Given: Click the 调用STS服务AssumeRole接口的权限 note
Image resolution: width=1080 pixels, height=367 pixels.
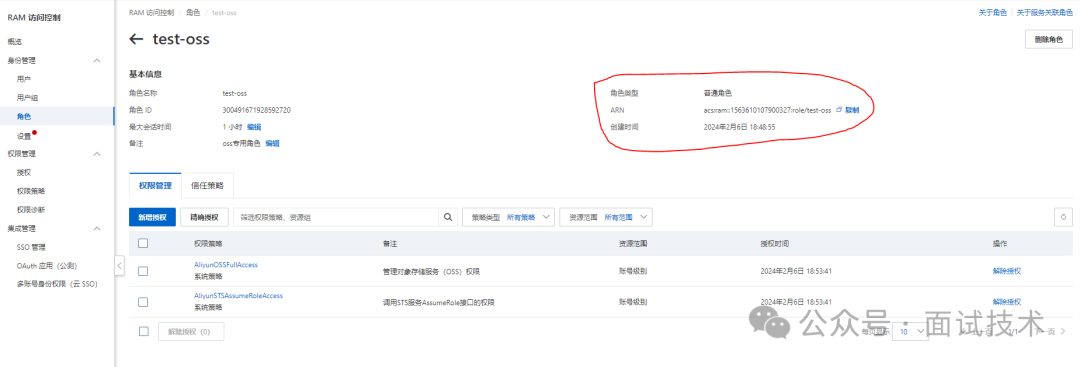Looking at the screenshot, I should pyautogui.click(x=438, y=302).
